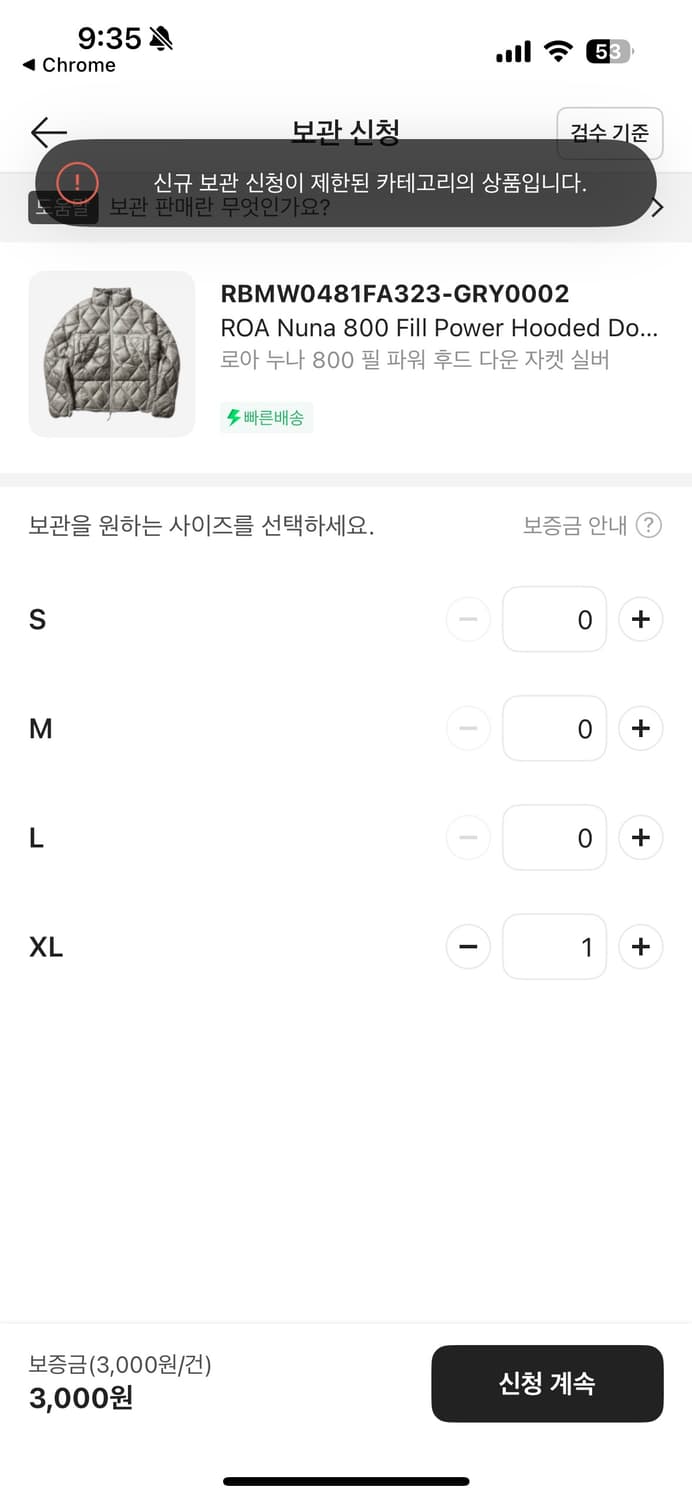The height and width of the screenshot is (1500, 692).
Task: Tap the plus icon next to size L
Action: pyautogui.click(x=640, y=837)
